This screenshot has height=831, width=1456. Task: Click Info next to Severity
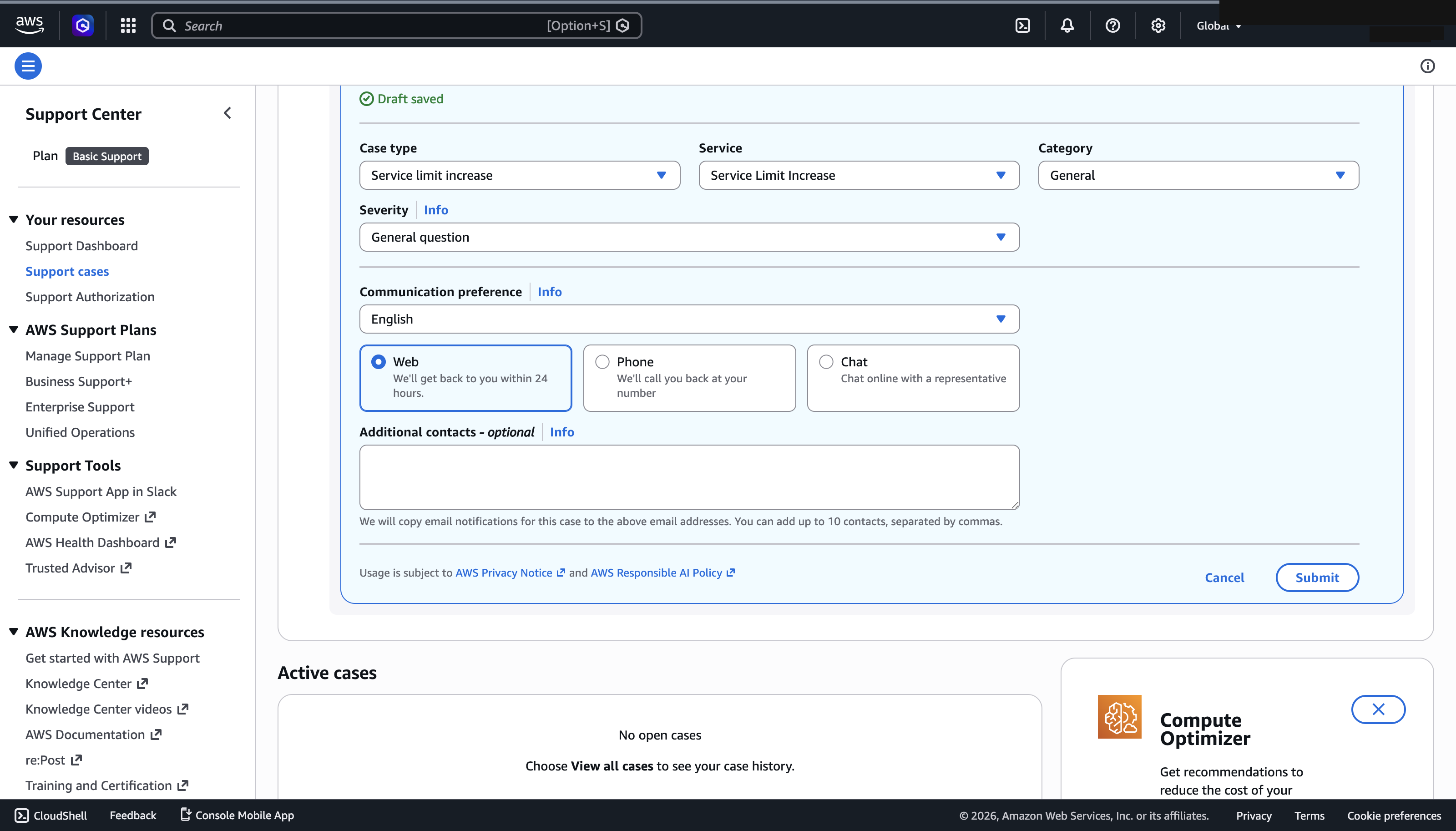[x=436, y=210]
